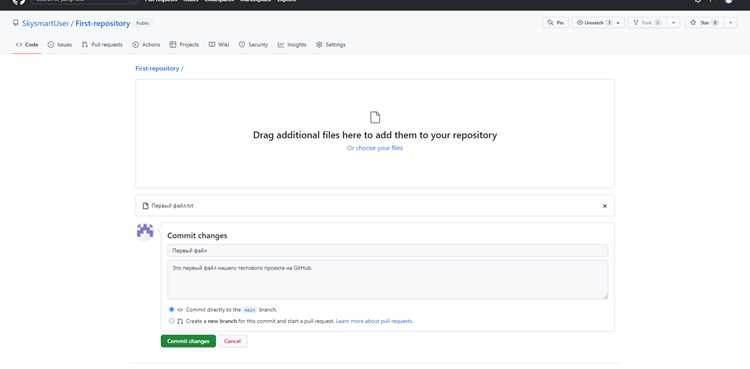Click the file icon in the drop zone
750x369 pixels.
pos(375,117)
